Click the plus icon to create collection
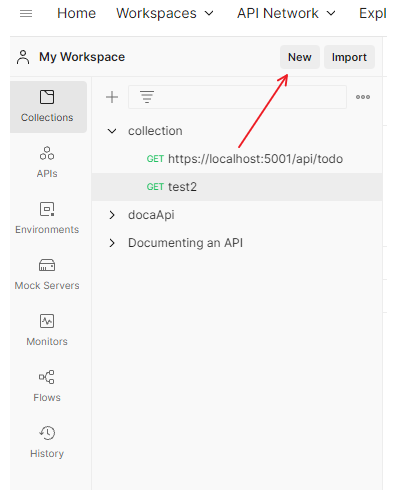The image size is (394, 494). pyautogui.click(x=112, y=97)
